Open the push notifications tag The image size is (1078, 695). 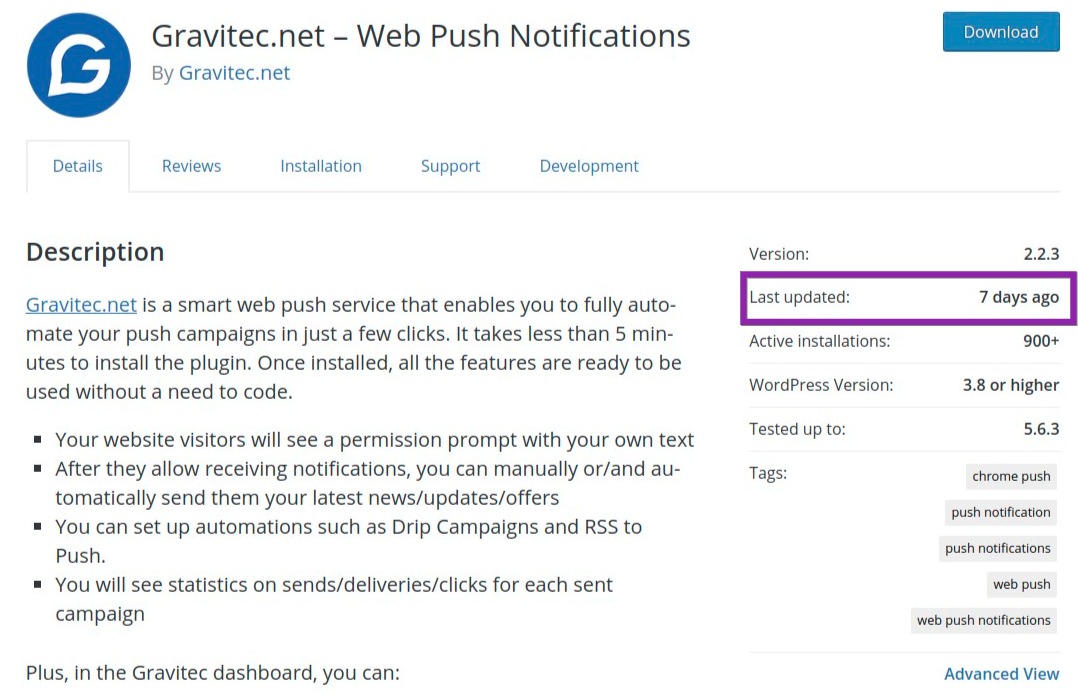coord(997,548)
